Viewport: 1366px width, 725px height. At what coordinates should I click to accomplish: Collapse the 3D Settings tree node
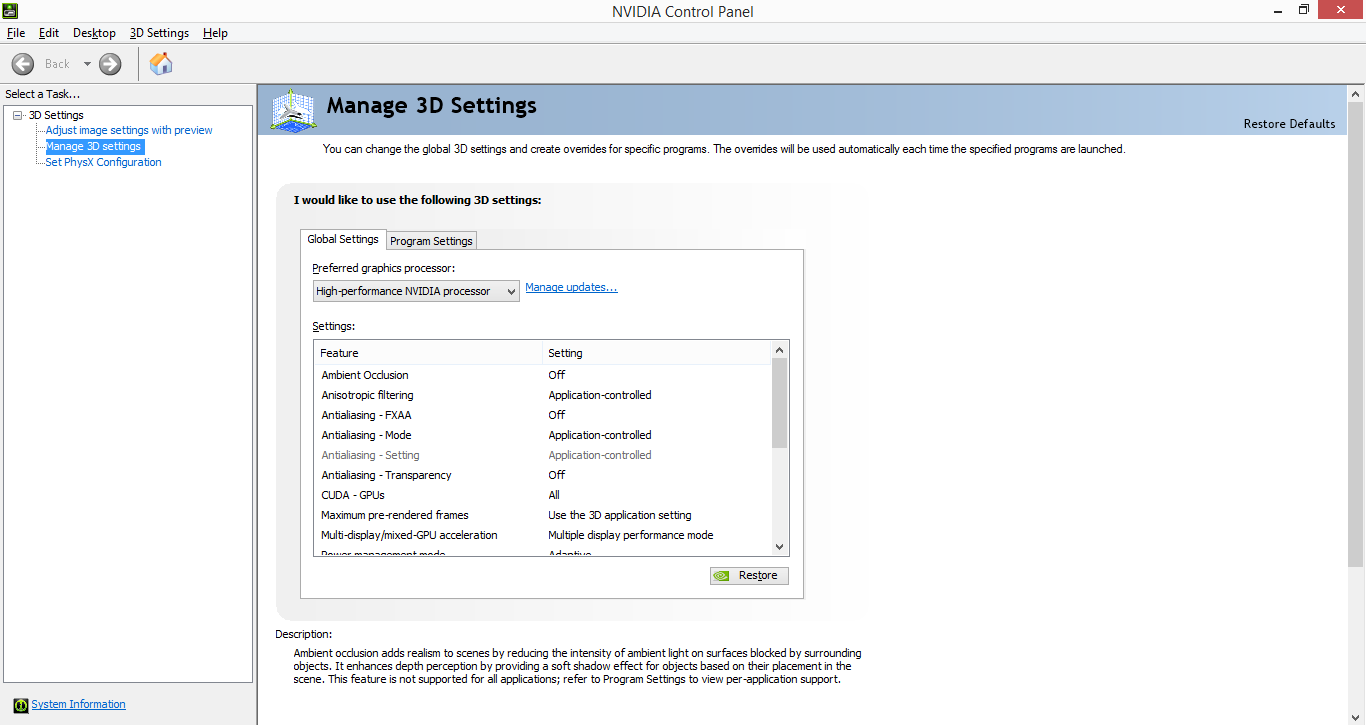[18, 115]
